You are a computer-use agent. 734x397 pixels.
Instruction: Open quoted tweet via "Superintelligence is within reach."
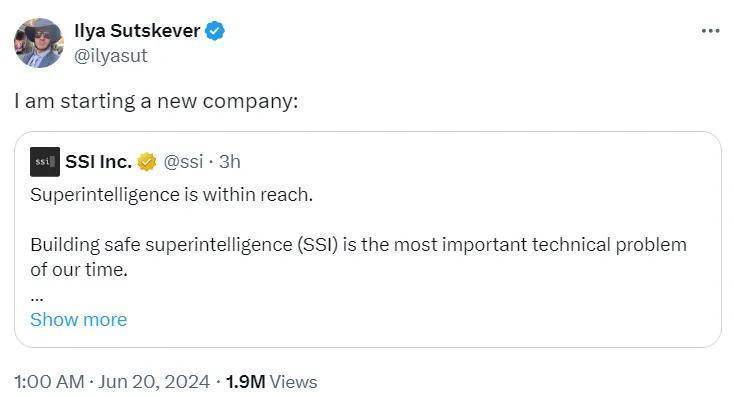[x=171, y=195]
